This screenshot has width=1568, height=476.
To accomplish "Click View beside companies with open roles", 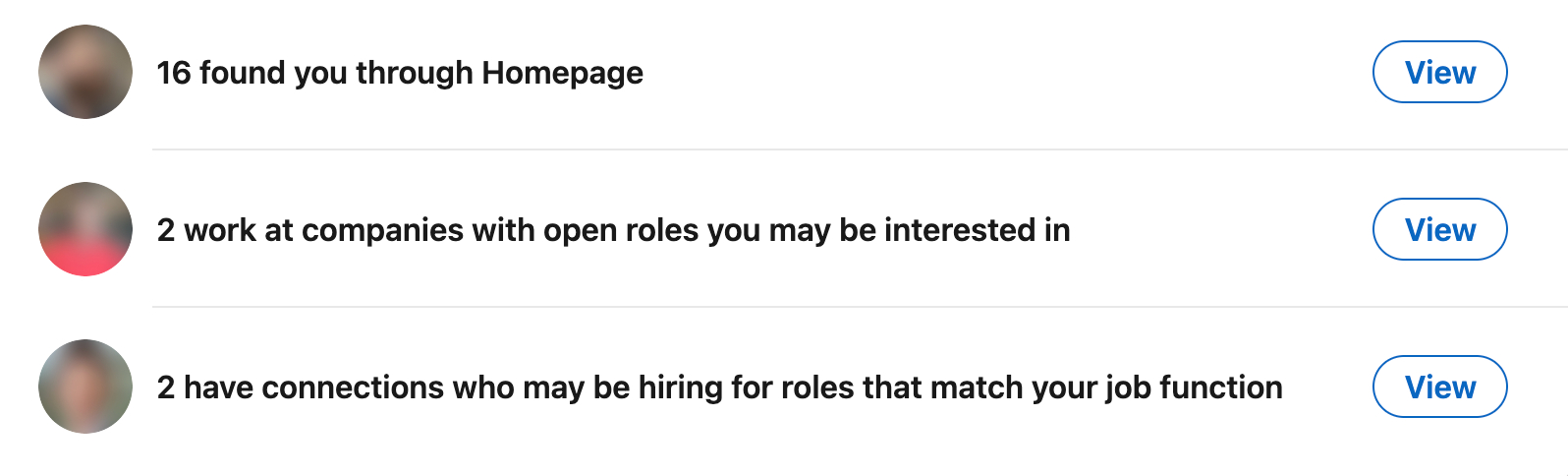I will (1439, 229).
